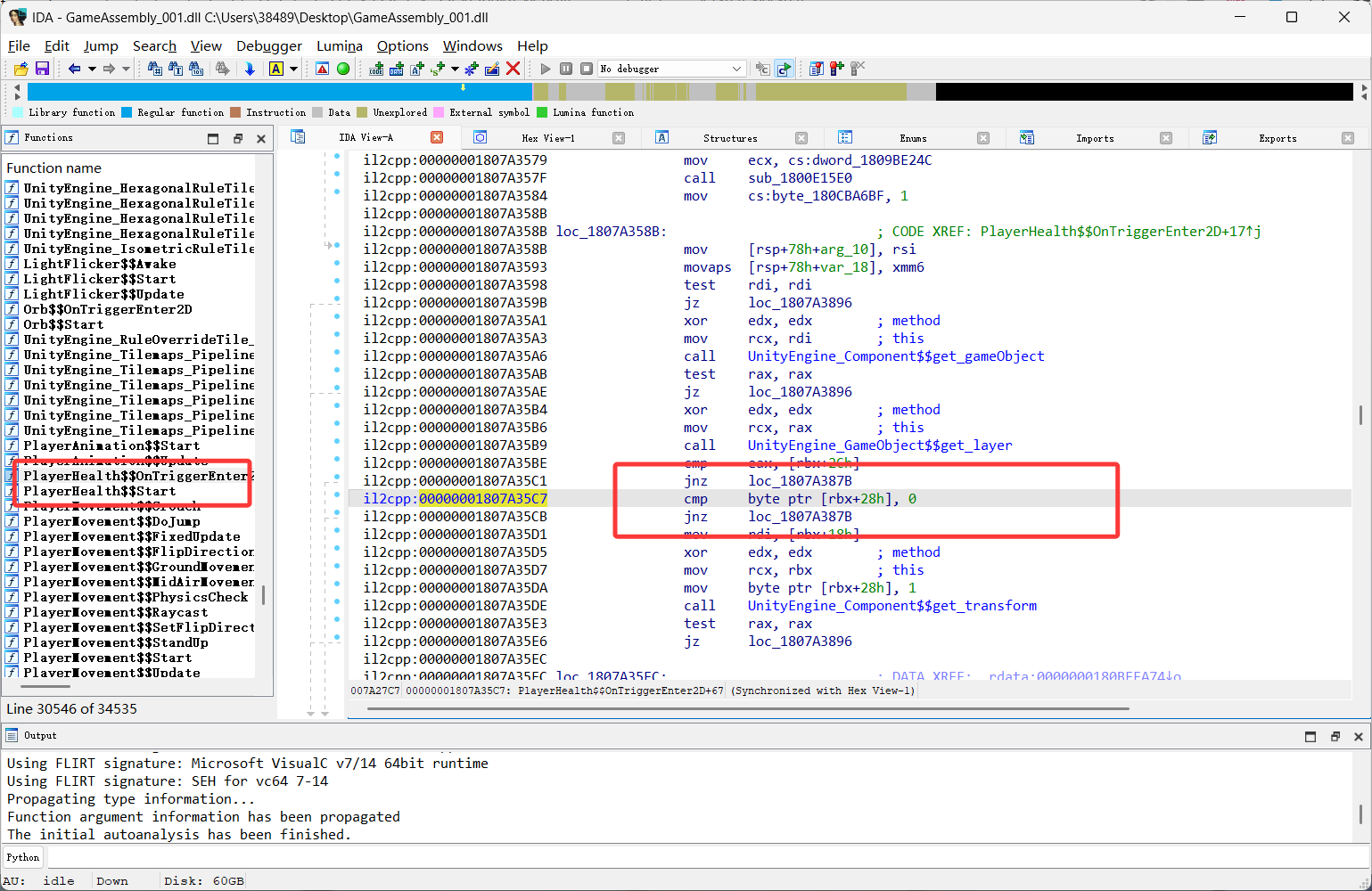The image size is (1372, 891).
Task: Click the breakpoint list icon
Action: [x=817, y=69]
